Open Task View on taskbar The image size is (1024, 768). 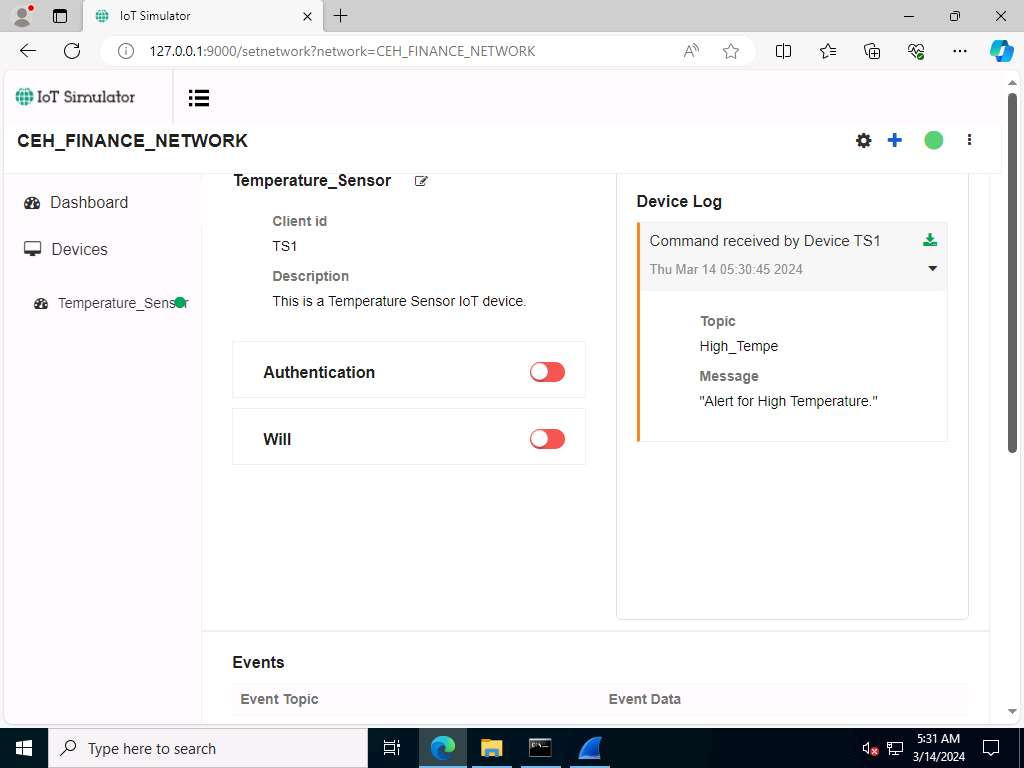click(x=392, y=748)
